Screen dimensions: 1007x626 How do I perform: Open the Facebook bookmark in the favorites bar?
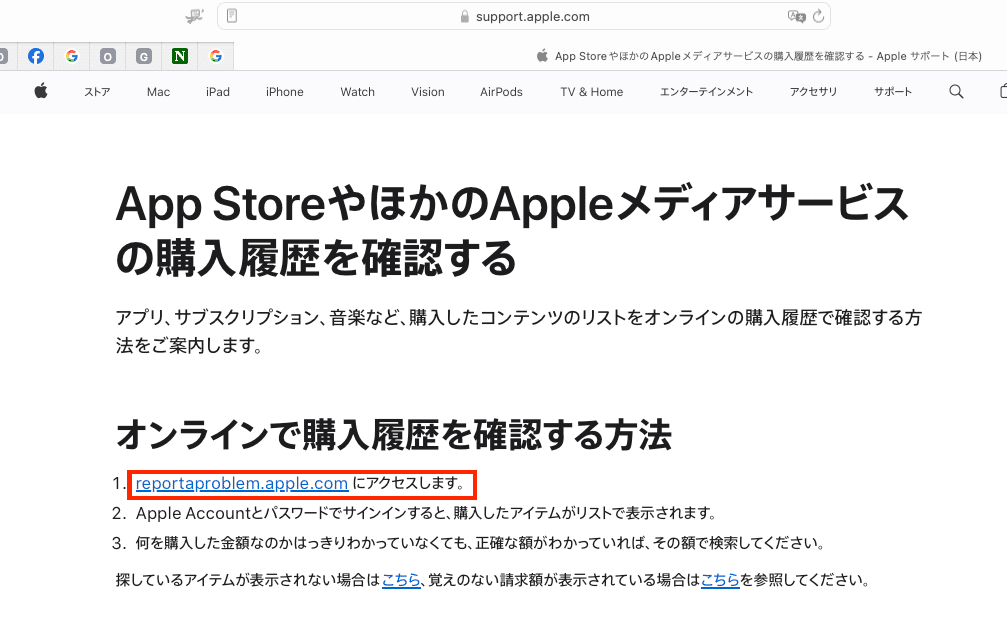(x=36, y=56)
